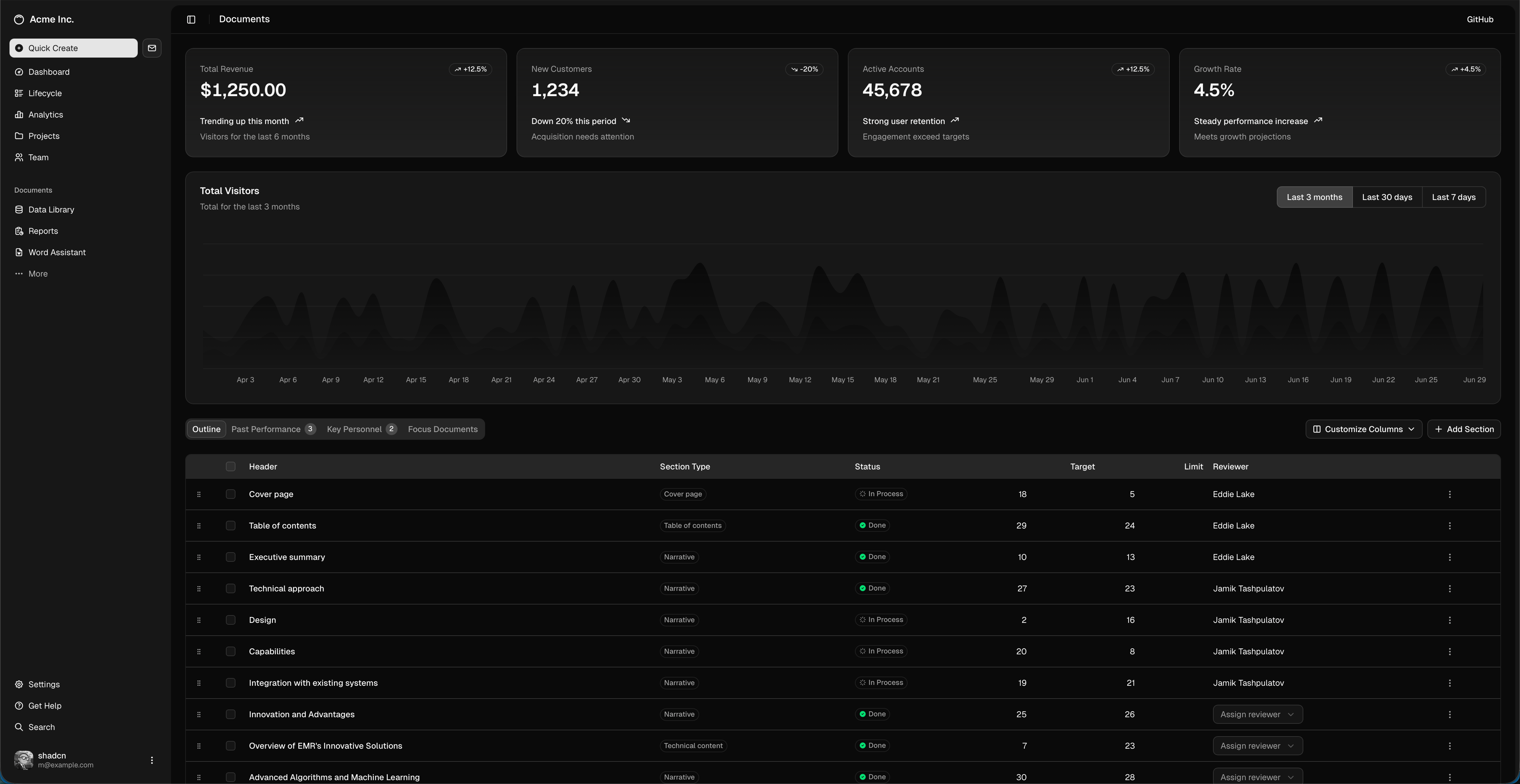
Task: Check the Table of contents row checkbox
Action: 231,525
